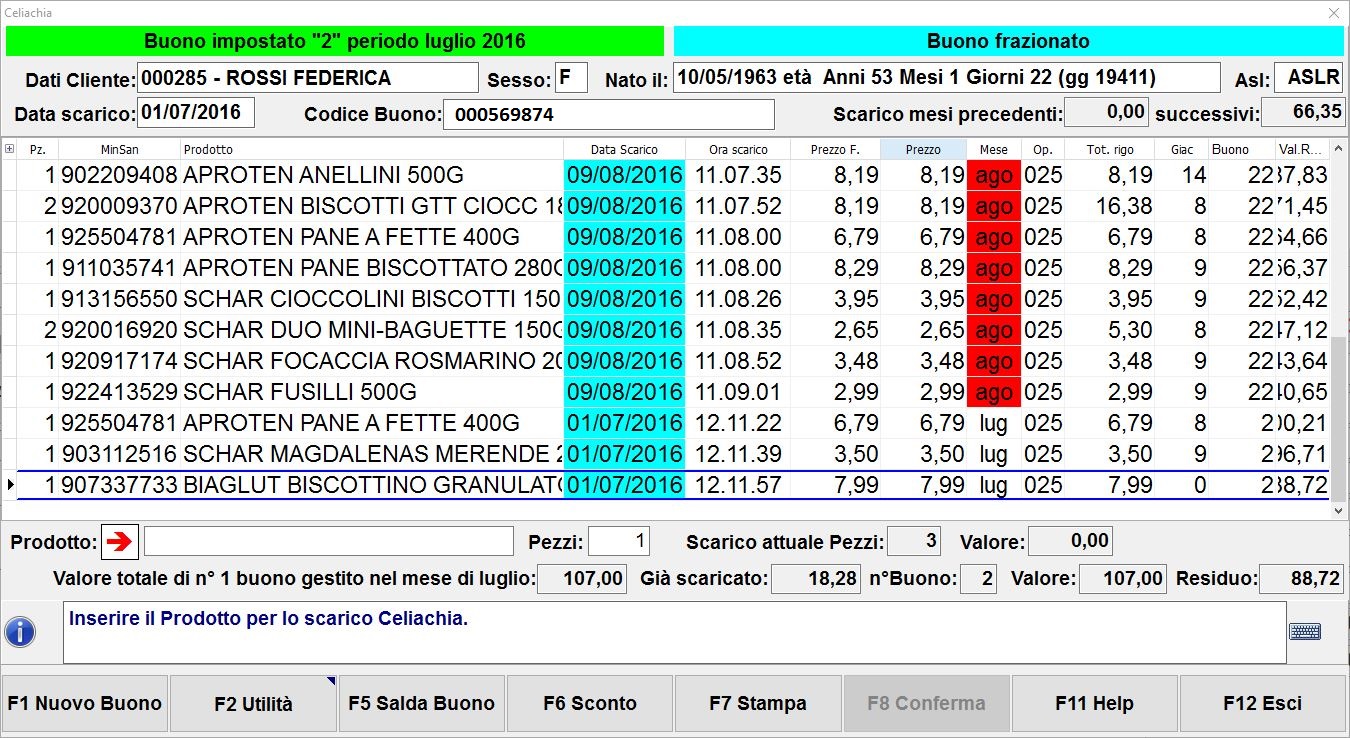Close the Celiachia window
The image size is (1350, 738).
click(x=1333, y=13)
